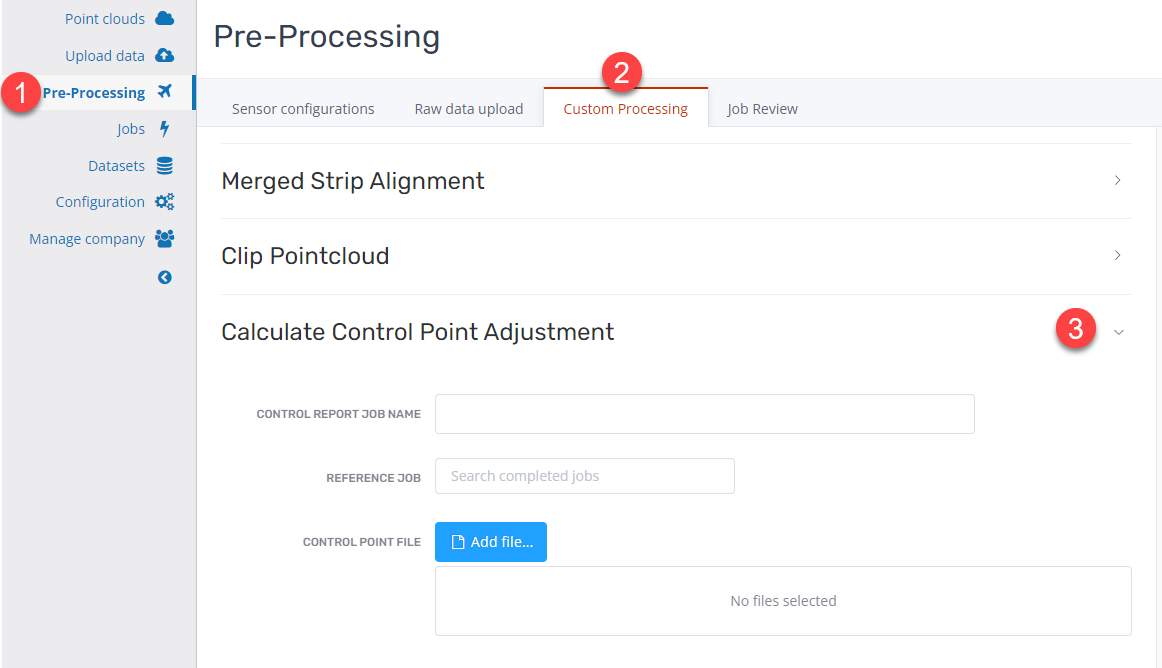Expand the Merged Strip Alignment section
Screen dimensions: 1162x668
point(1117,180)
